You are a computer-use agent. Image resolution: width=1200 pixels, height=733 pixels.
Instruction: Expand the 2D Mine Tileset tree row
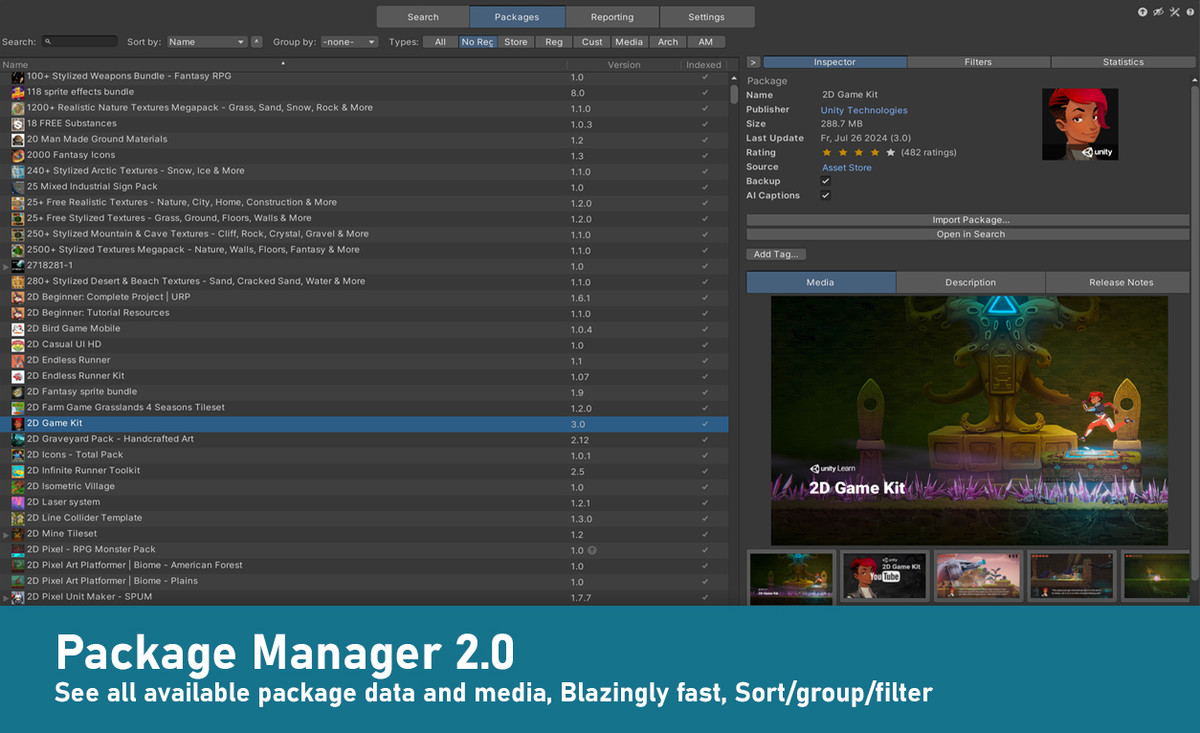[x=7, y=535]
